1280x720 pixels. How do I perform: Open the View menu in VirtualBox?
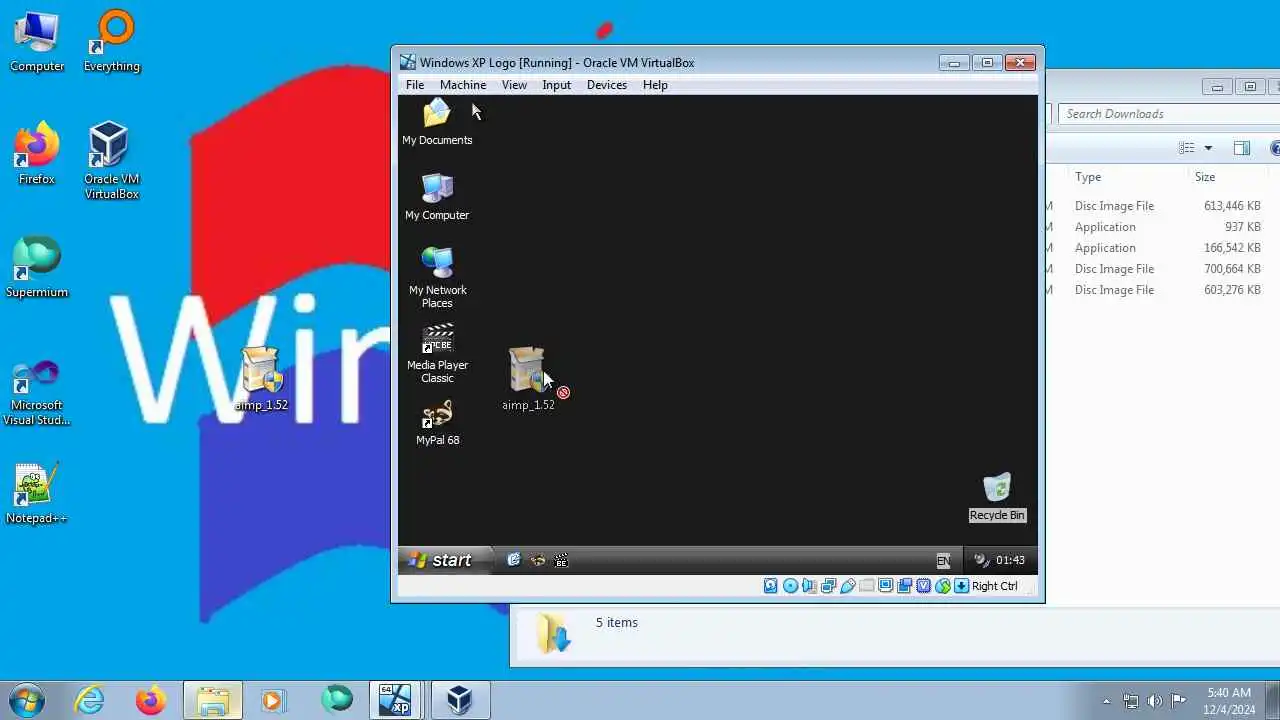(x=514, y=85)
